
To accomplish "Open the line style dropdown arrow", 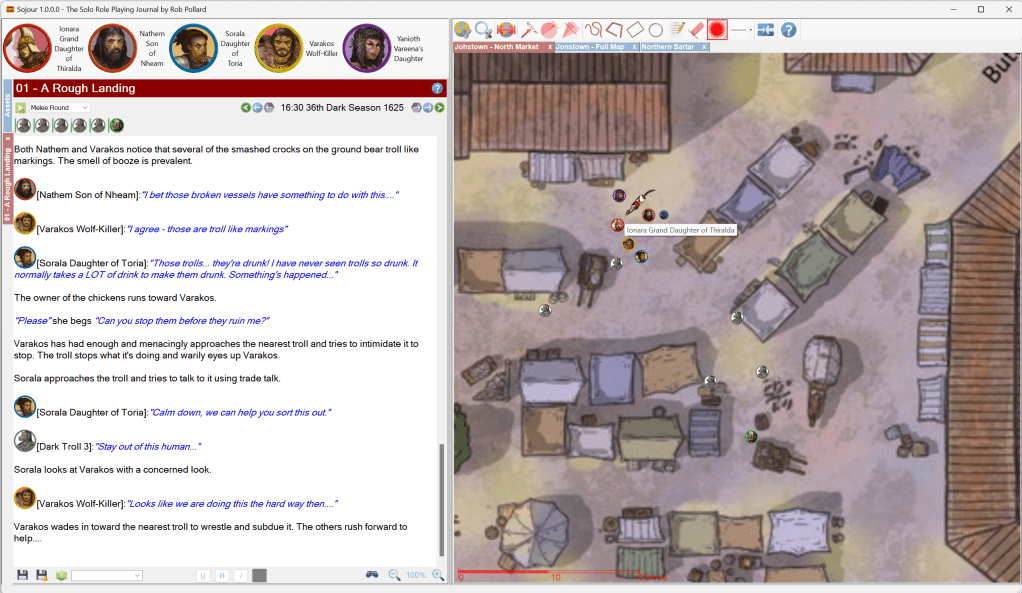I will tap(750, 30).
